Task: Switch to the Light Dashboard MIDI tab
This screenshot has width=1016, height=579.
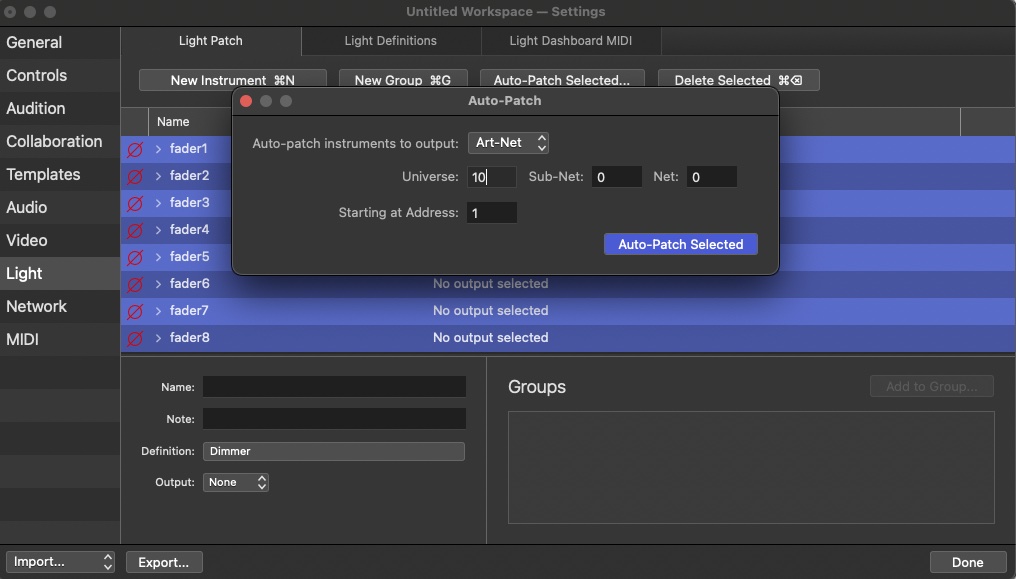Action: pos(570,41)
